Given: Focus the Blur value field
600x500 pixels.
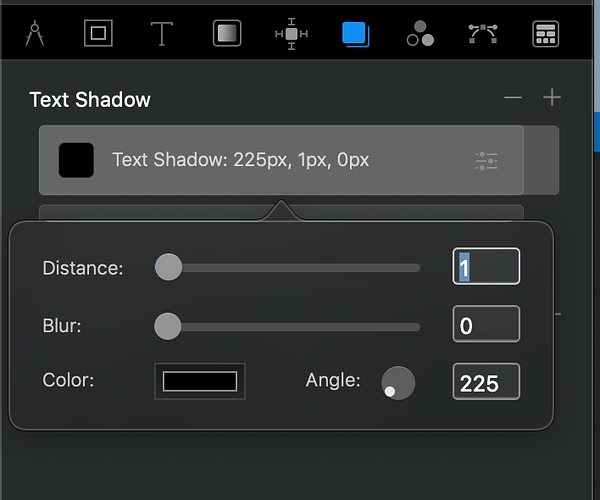Looking at the screenshot, I should (486, 325).
